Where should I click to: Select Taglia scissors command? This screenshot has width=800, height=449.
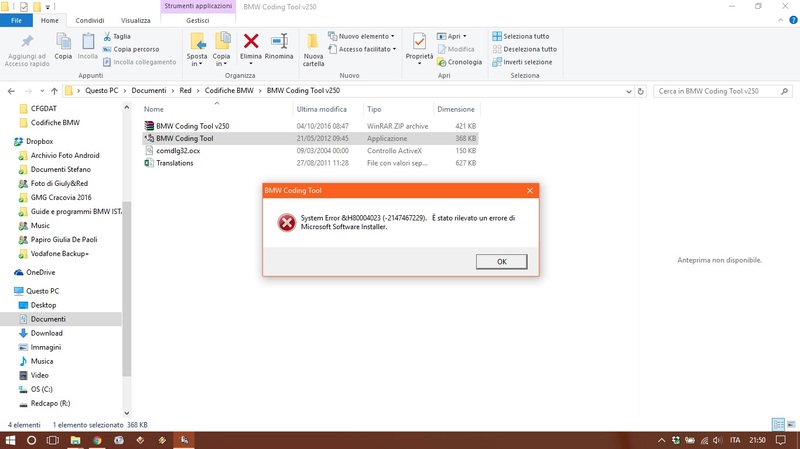117,36
